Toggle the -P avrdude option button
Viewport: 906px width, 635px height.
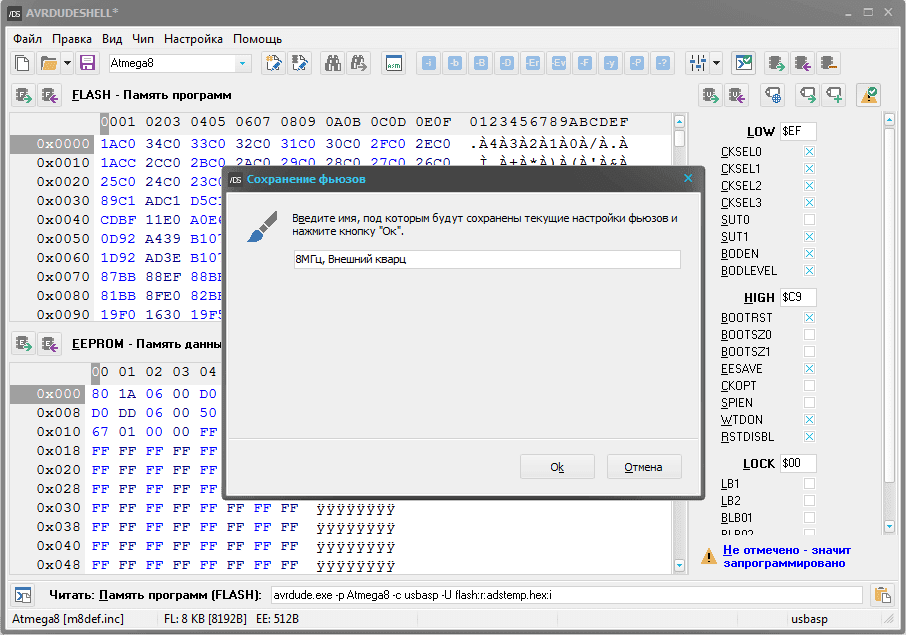[637, 63]
